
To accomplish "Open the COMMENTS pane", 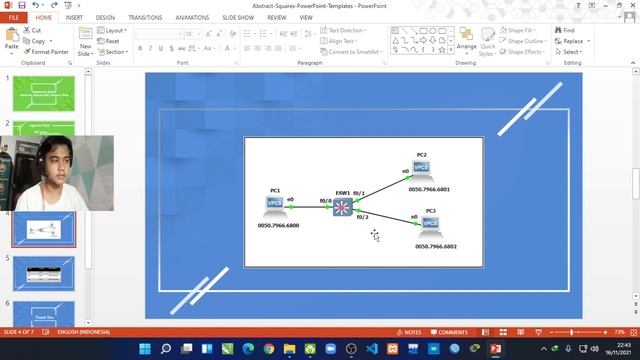I will (449, 332).
